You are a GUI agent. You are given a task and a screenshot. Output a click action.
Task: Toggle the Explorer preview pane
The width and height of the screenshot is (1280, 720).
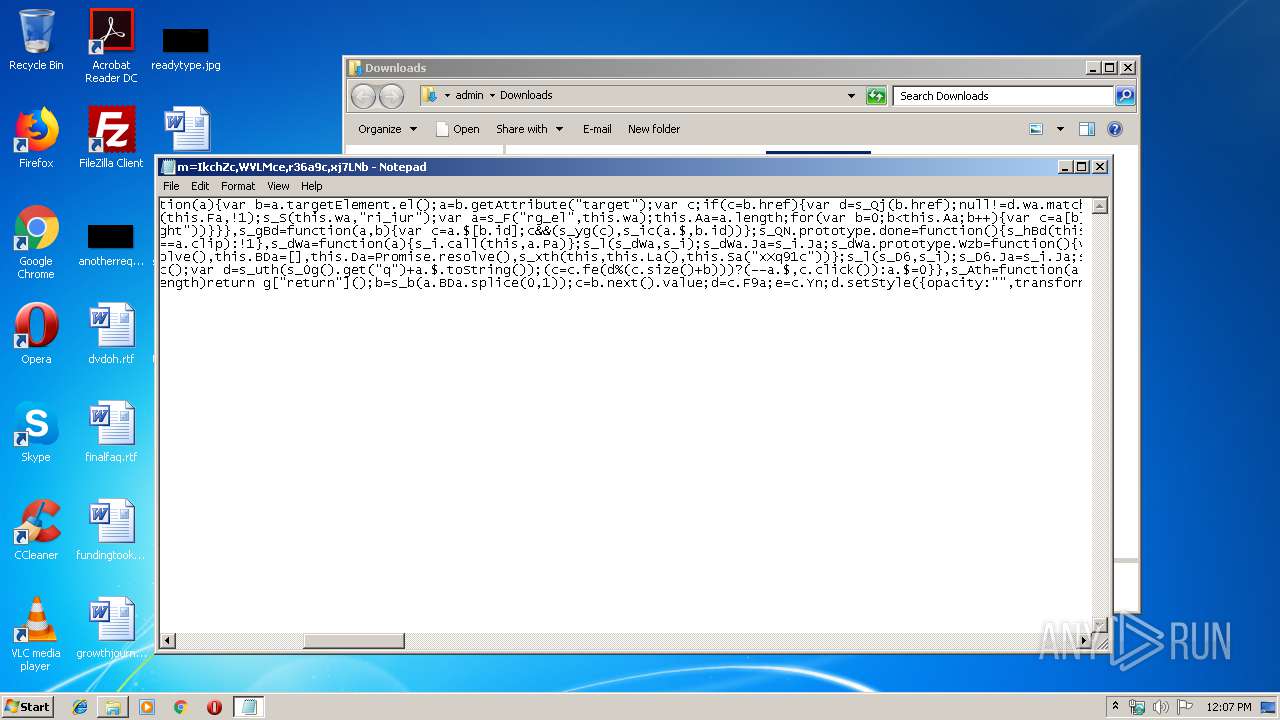pyautogui.click(x=1087, y=129)
